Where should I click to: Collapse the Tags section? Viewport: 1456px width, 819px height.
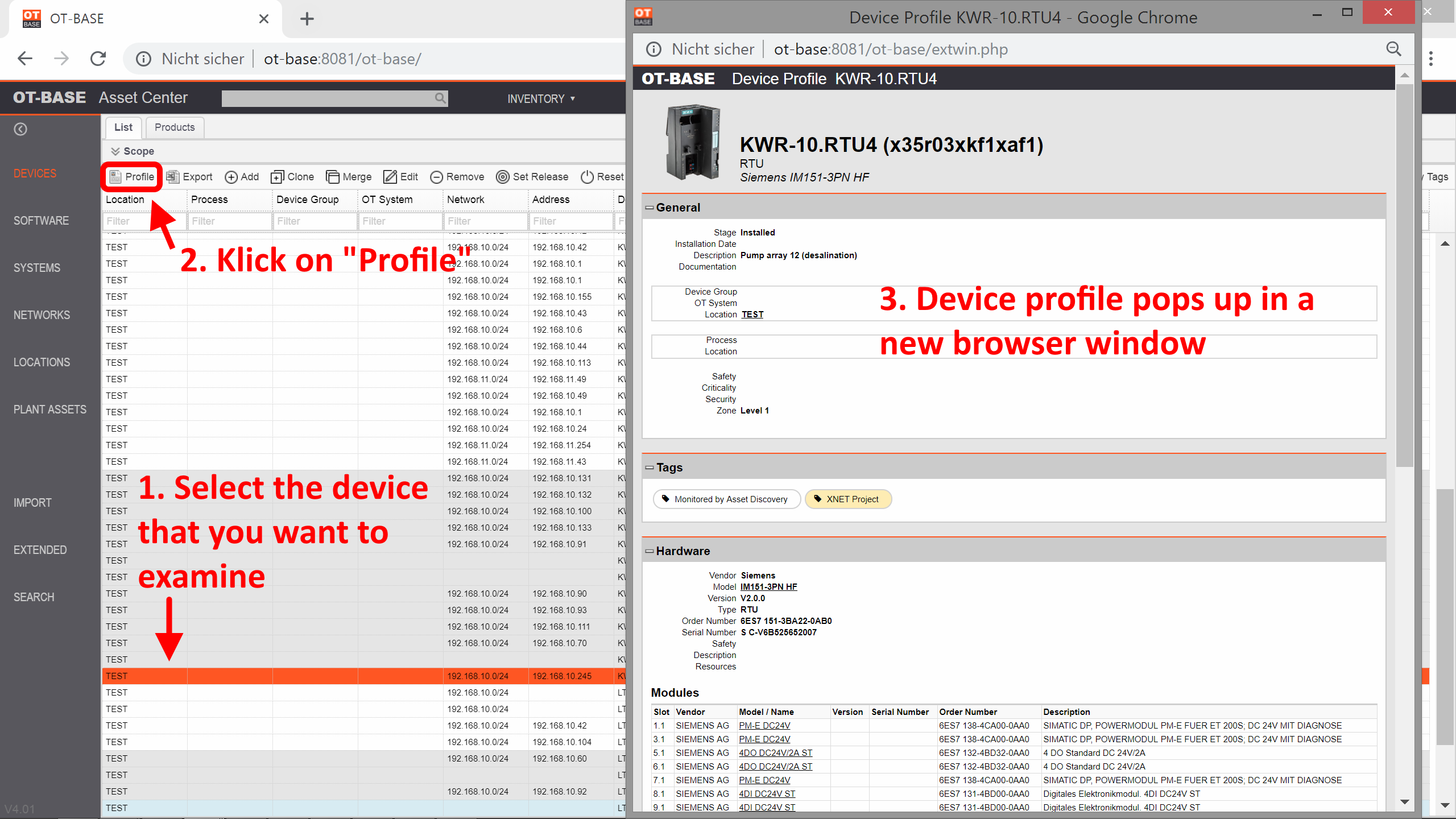649,468
